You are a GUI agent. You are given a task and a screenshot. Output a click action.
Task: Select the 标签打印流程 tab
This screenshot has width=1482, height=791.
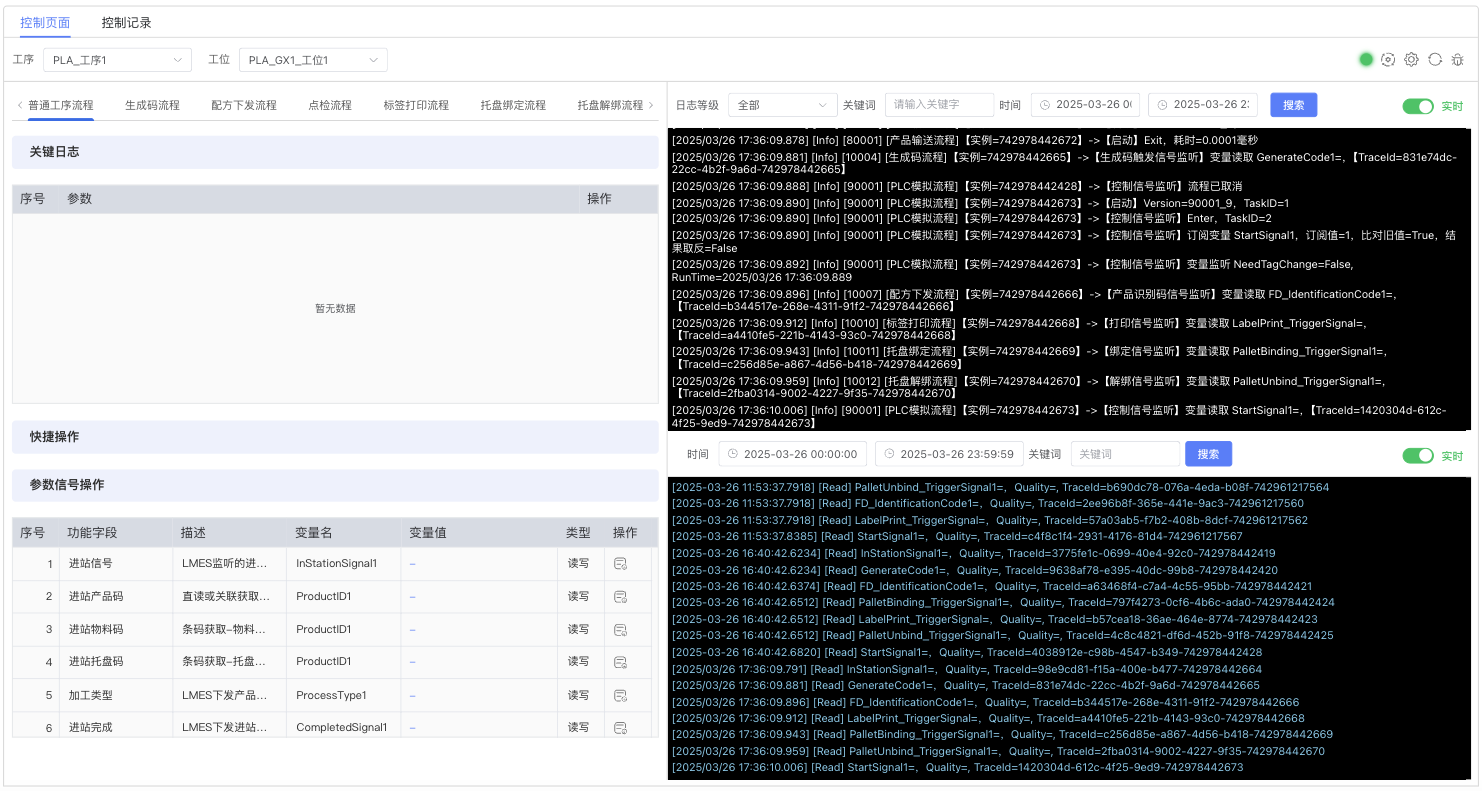pyautogui.click(x=416, y=105)
